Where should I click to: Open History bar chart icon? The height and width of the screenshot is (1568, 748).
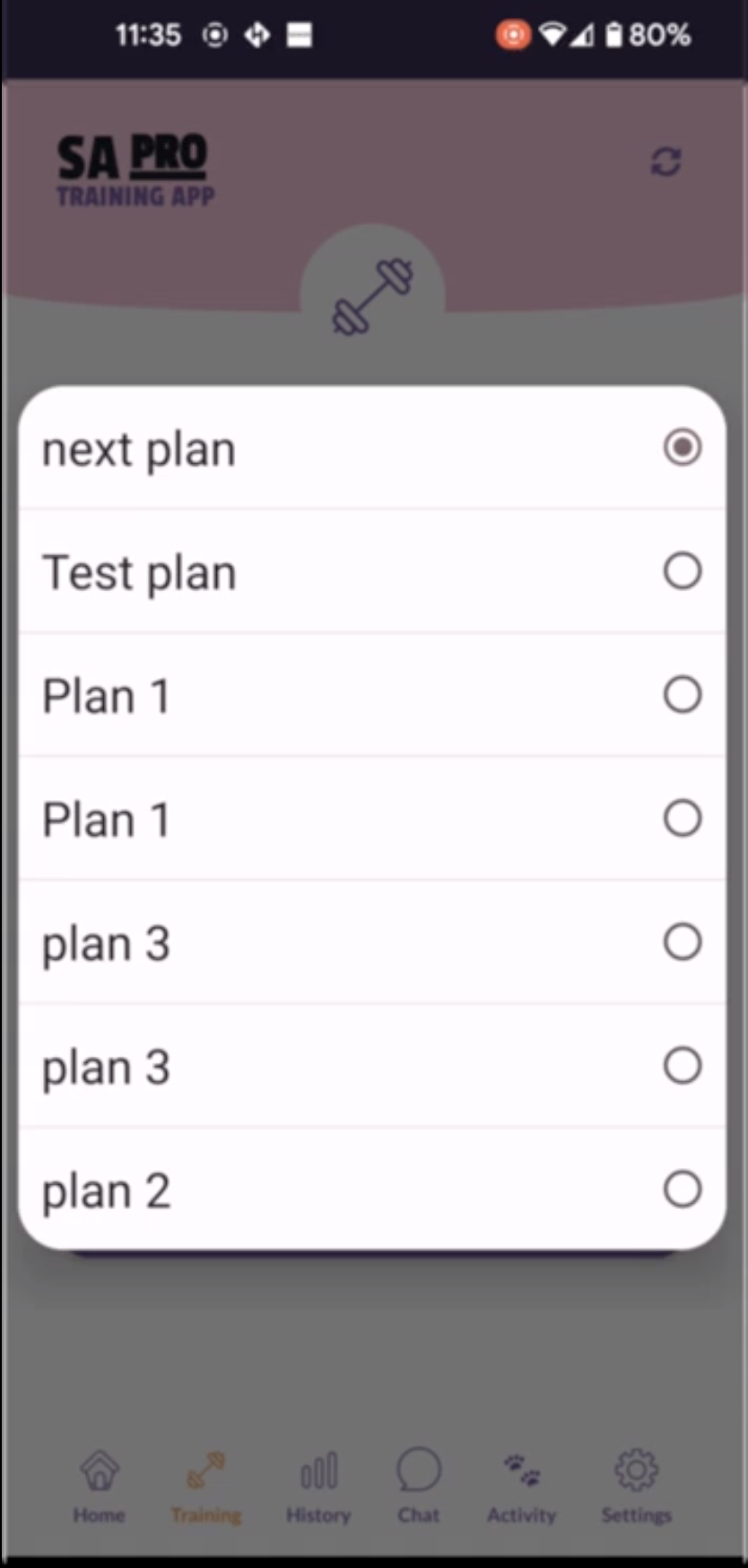click(318, 1471)
